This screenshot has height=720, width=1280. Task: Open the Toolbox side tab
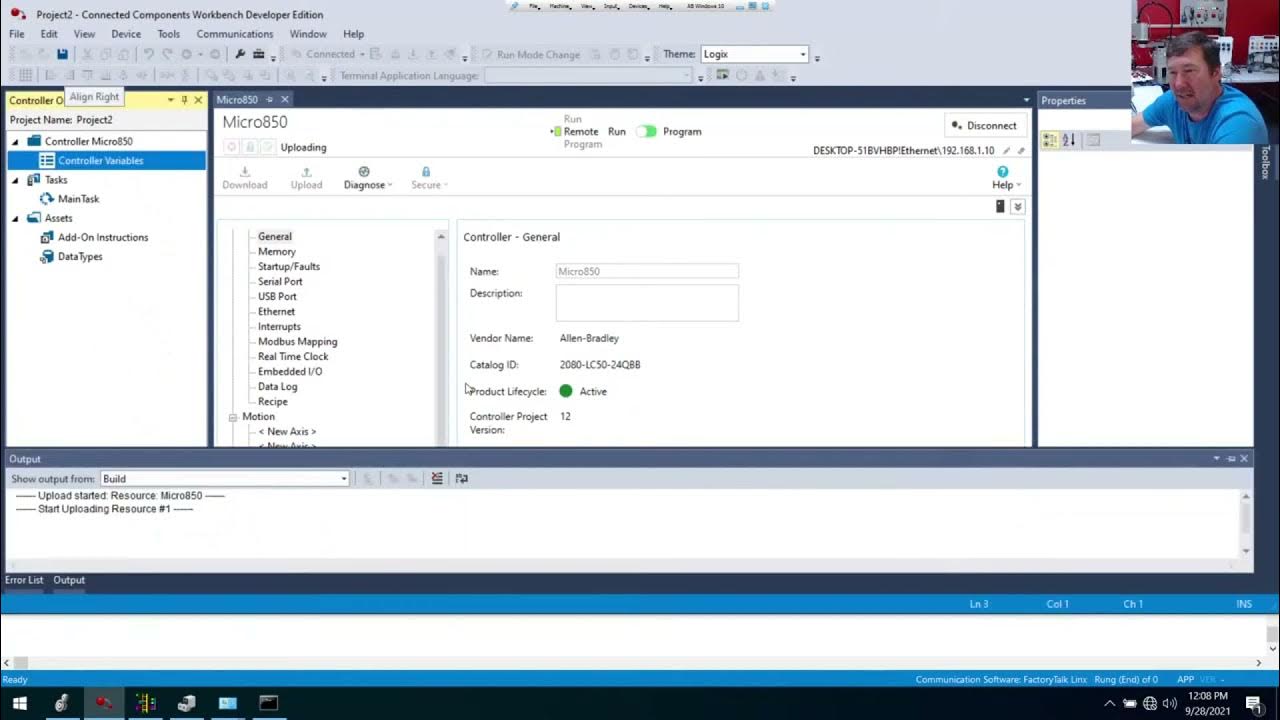[1265, 162]
